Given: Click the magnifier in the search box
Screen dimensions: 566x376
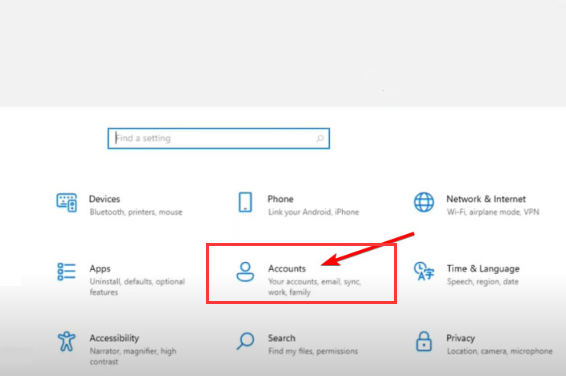Looking at the screenshot, I should click(x=320, y=138).
